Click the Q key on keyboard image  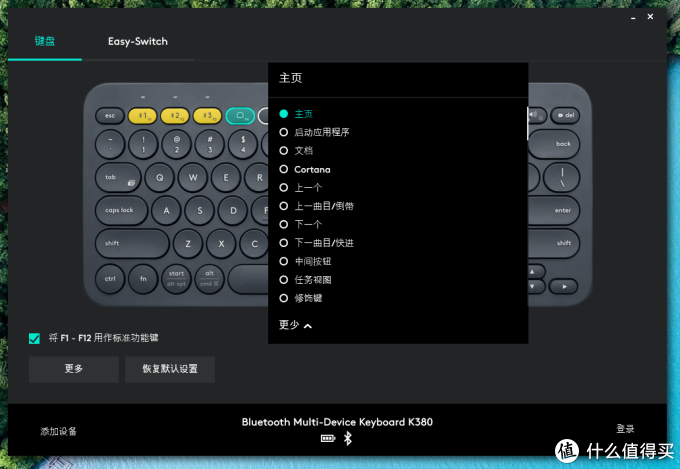pyautogui.click(x=160, y=177)
